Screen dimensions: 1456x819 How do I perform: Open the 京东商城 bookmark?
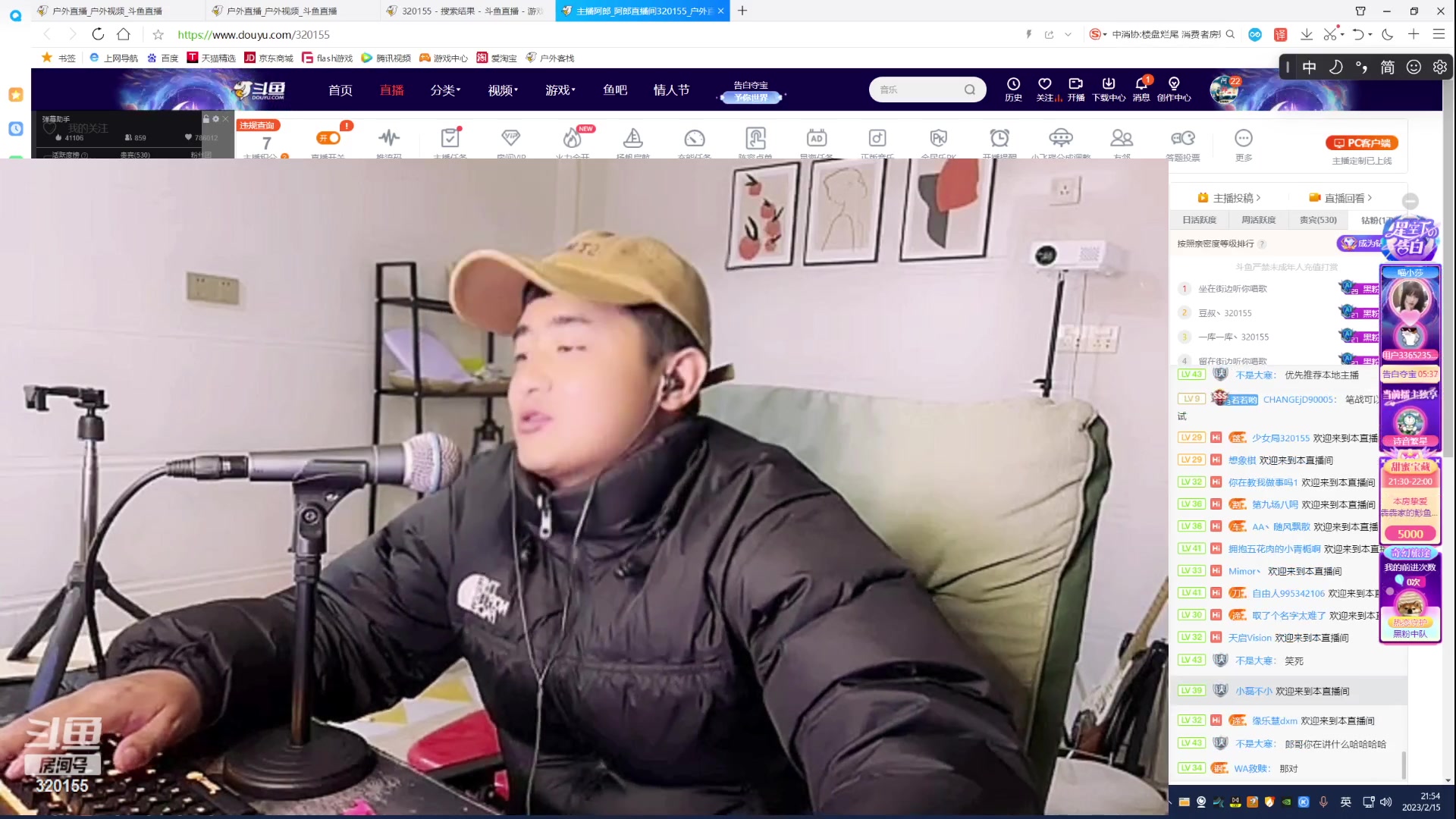click(268, 58)
